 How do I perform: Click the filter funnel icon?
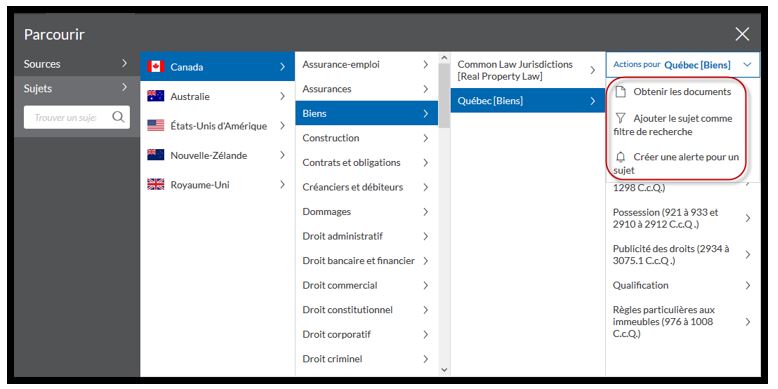coord(620,118)
